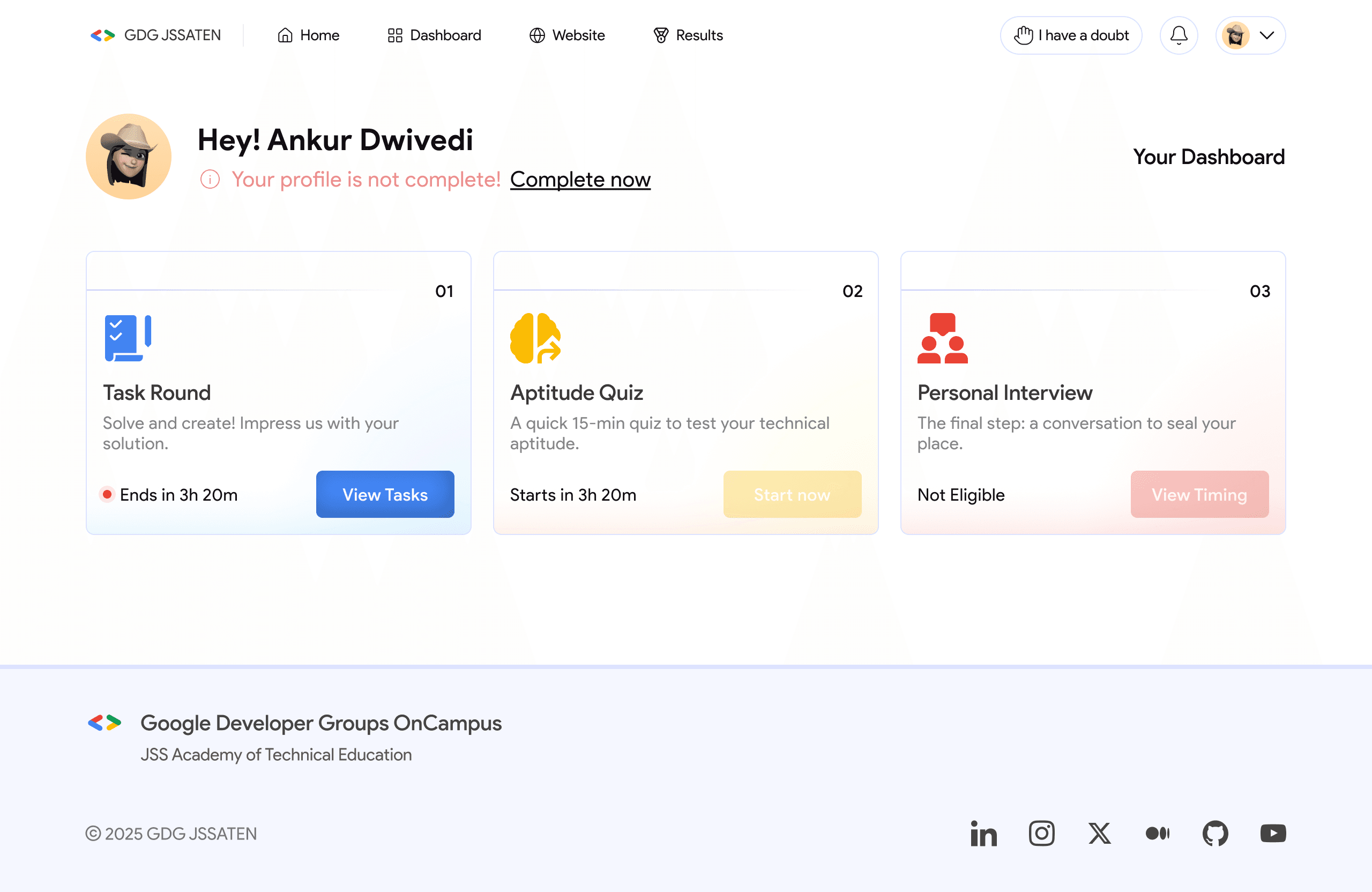Click the notification bell icon

(1179, 35)
